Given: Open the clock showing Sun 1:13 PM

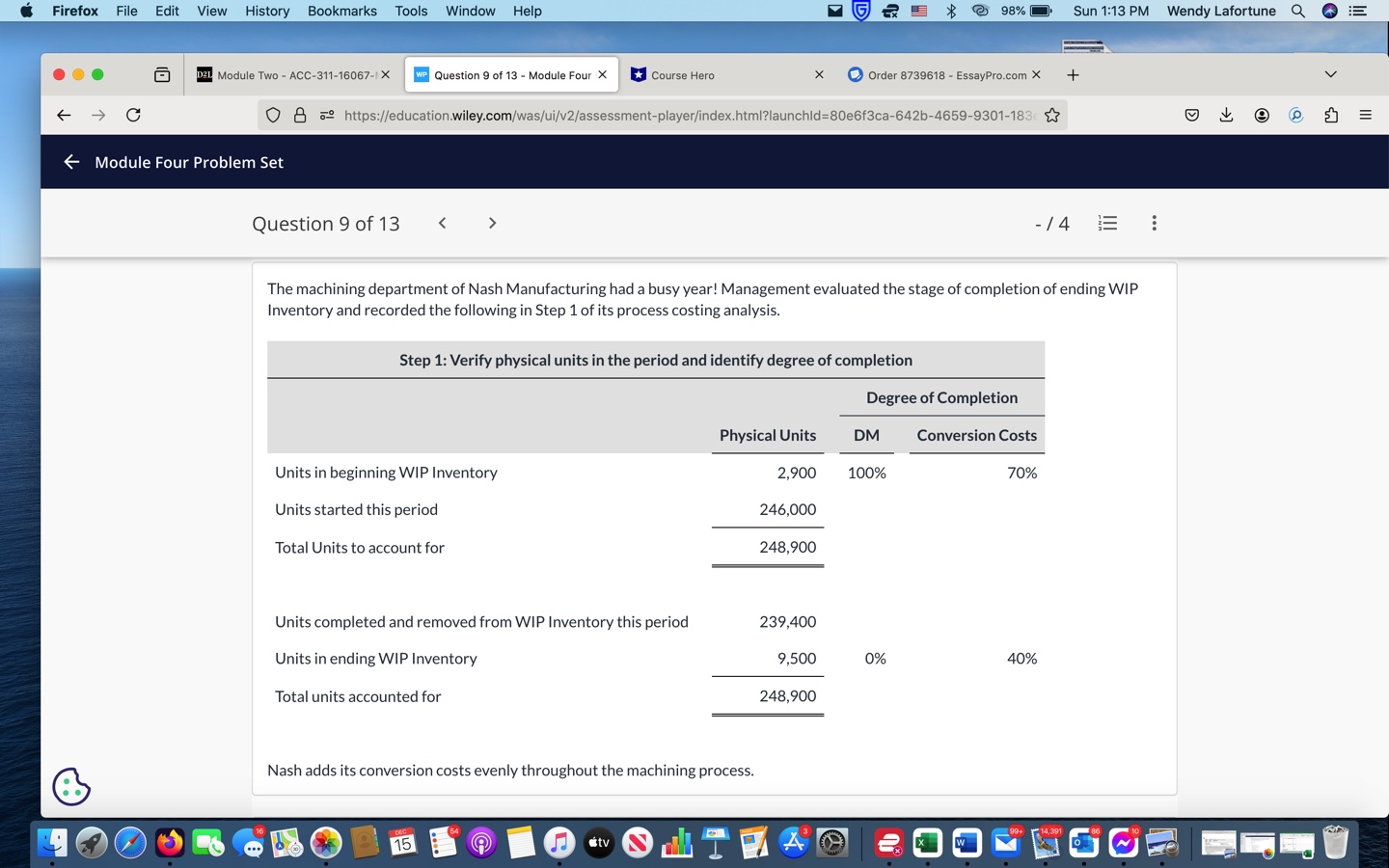Looking at the screenshot, I should coord(1111,11).
